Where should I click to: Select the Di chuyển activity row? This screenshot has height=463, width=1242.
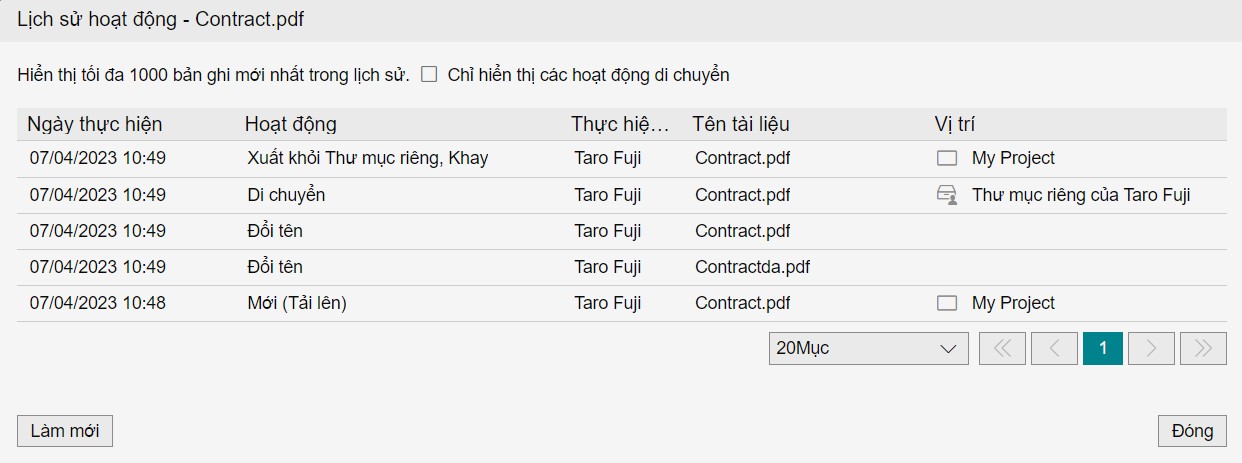(622, 195)
